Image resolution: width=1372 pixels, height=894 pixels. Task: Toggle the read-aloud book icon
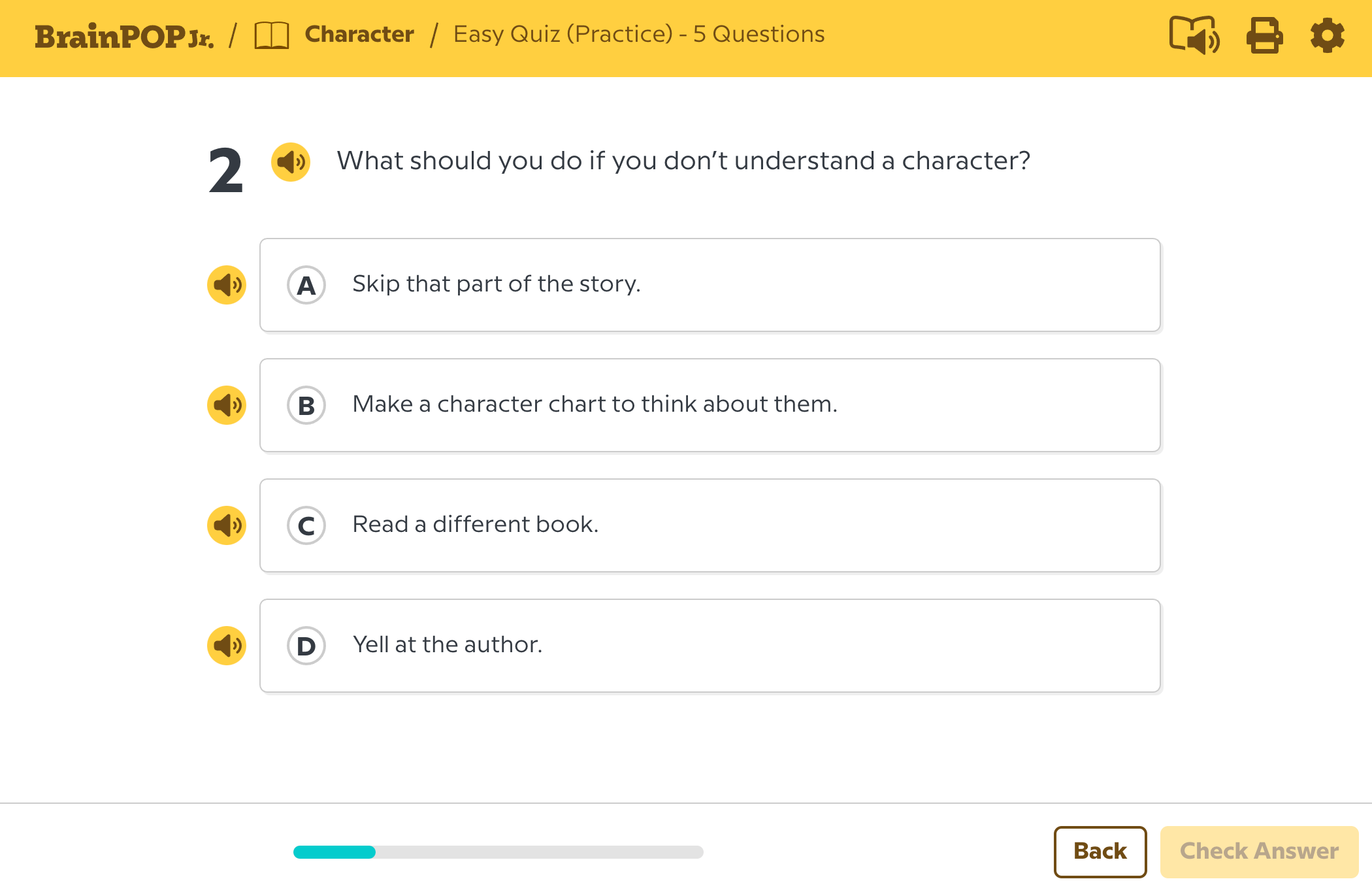[x=1194, y=35]
